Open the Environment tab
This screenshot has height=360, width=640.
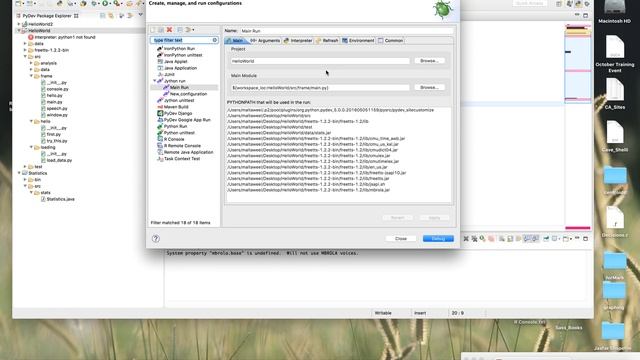358,40
